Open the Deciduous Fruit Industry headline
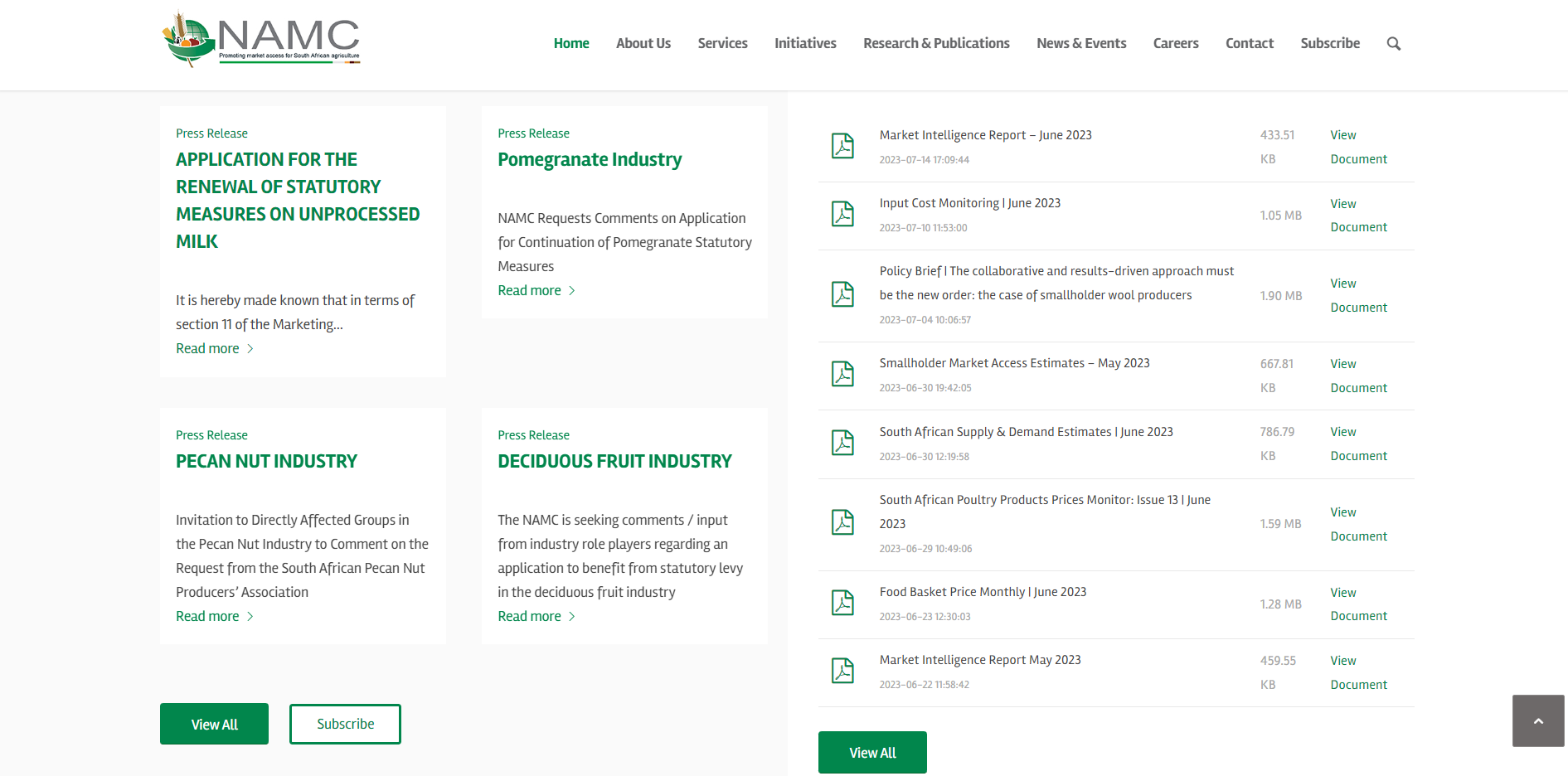The width and height of the screenshot is (1568, 776). point(614,461)
